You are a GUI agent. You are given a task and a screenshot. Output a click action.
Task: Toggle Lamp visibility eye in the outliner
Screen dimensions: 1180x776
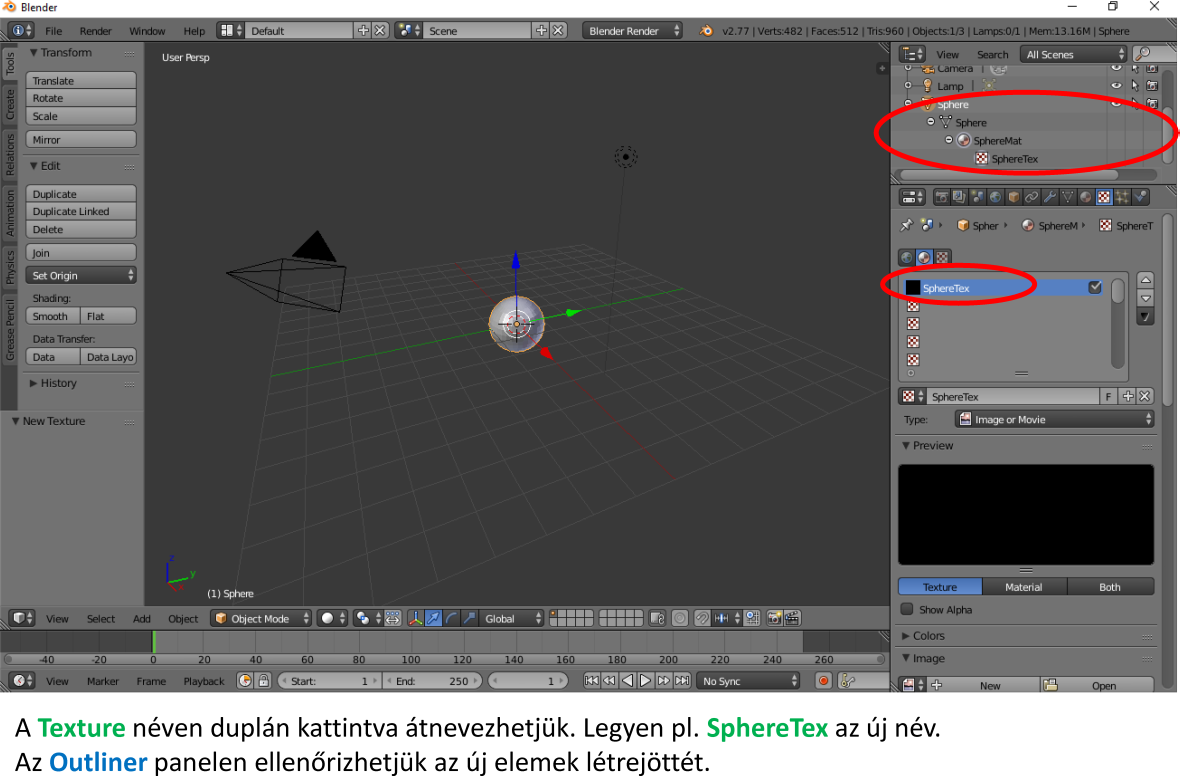click(x=1117, y=86)
